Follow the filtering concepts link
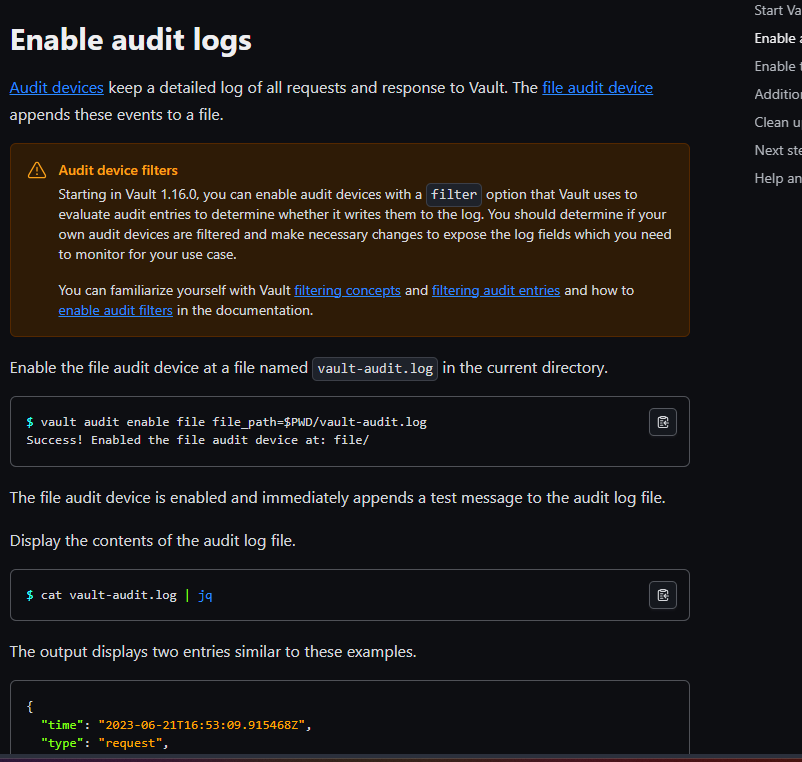Screen dimensions: 802x762 tap(347, 290)
